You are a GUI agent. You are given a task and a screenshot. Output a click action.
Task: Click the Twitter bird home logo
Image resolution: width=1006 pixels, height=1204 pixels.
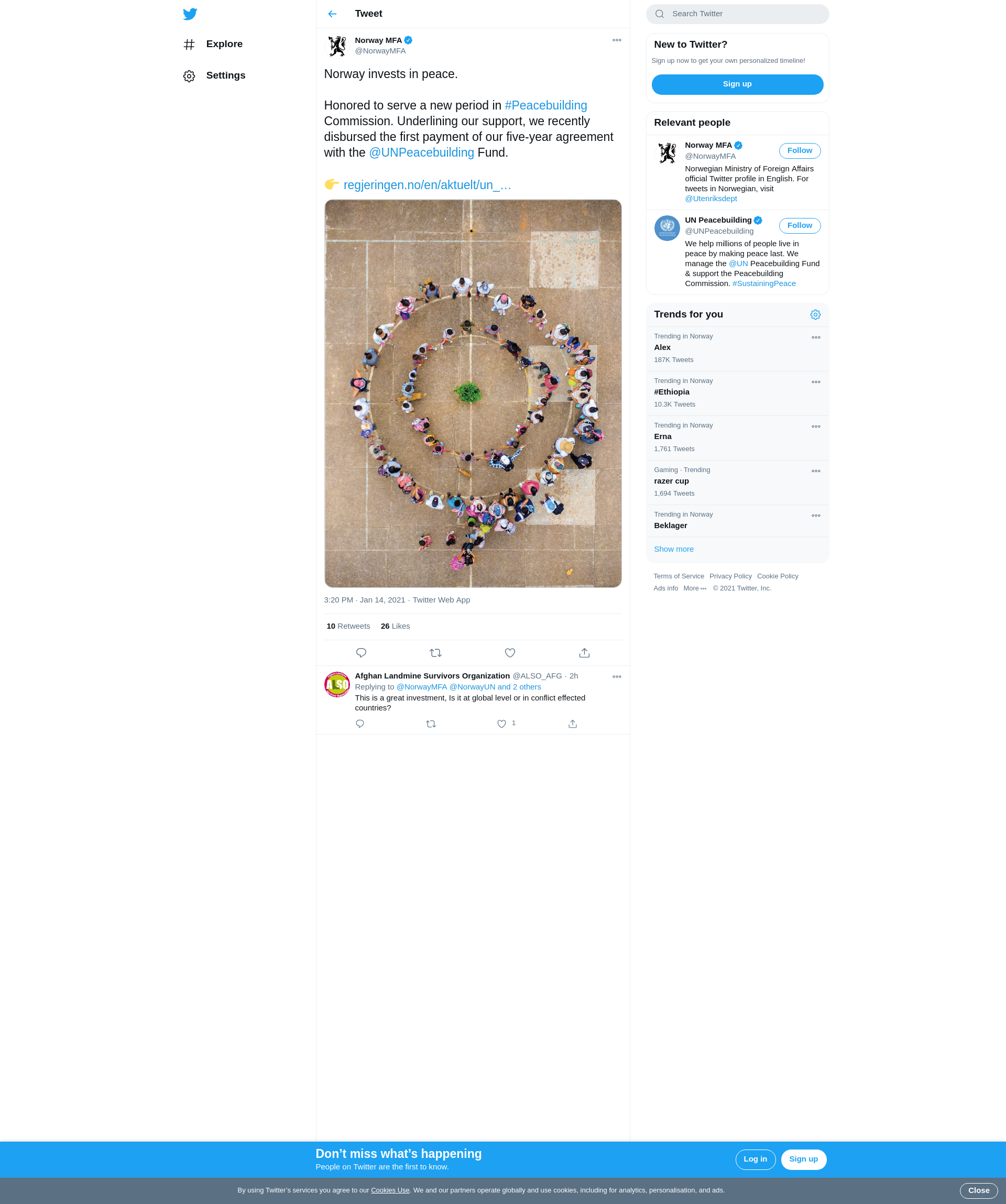[x=190, y=14]
